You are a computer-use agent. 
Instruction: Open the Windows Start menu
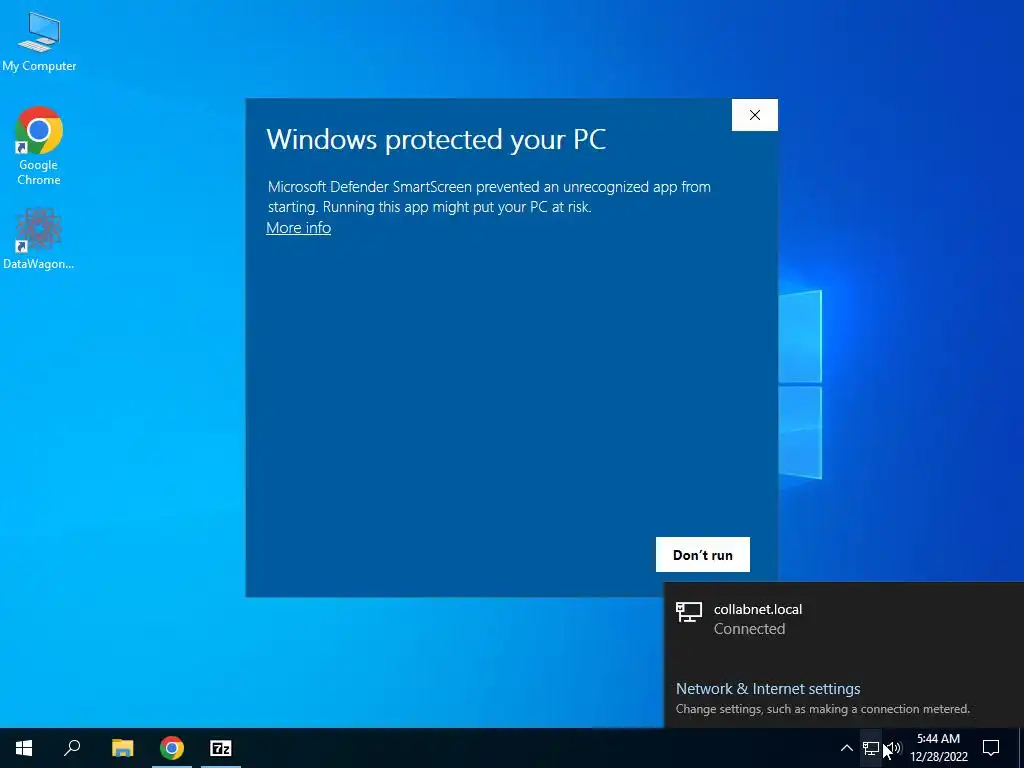(24, 748)
